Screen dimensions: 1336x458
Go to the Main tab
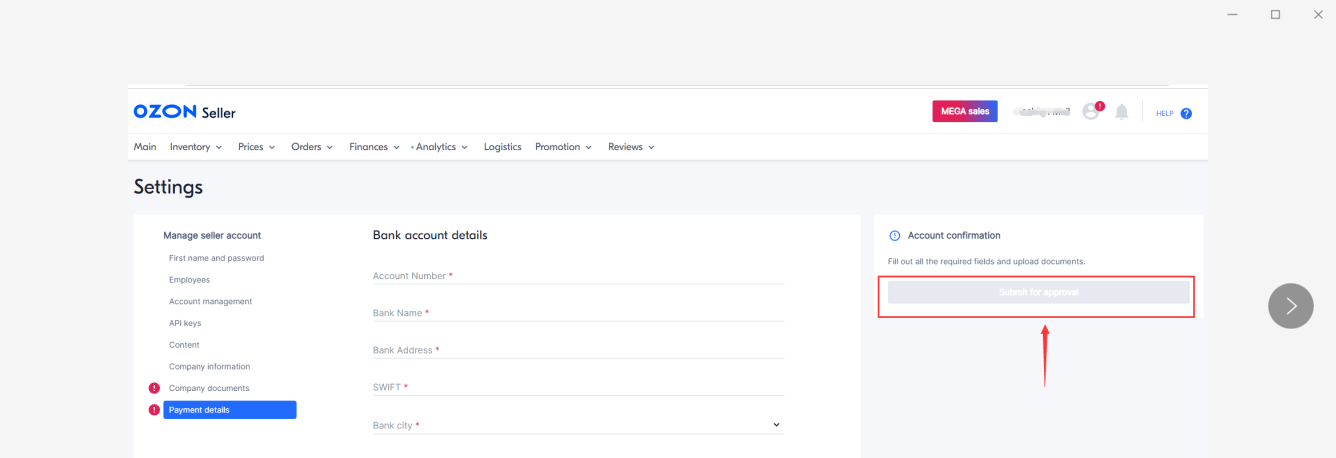[x=145, y=147]
